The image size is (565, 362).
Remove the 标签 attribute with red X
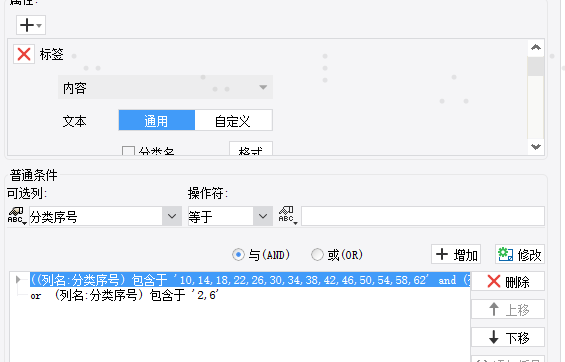click(x=24, y=54)
